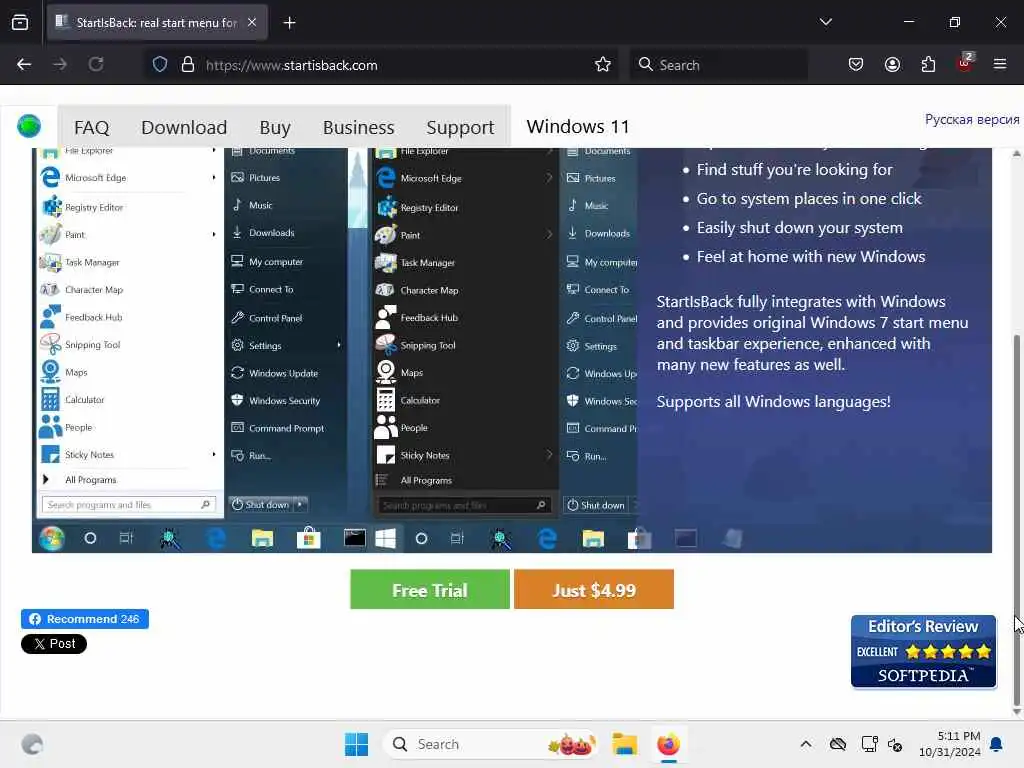The height and width of the screenshot is (768, 1024).
Task: Click Control Panel in the light menu
Action: (x=275, y=319)
